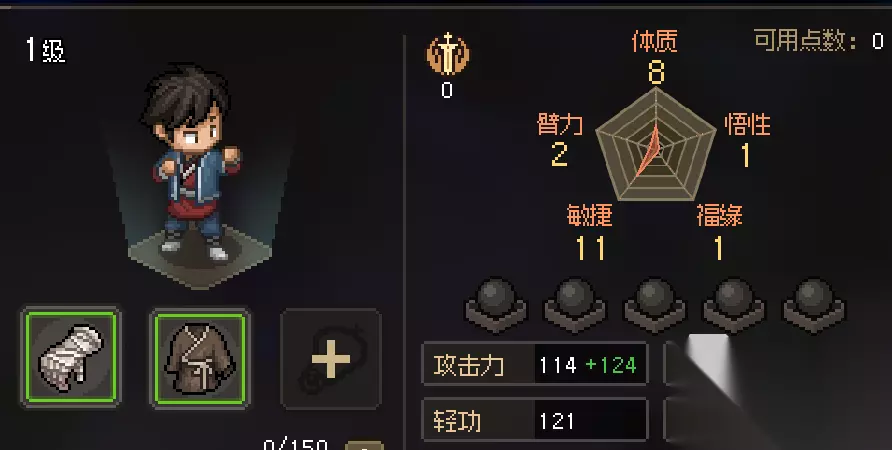Click the 体质 attribute label
Viewport: 892px width, 450px height.
coord(655,42)
